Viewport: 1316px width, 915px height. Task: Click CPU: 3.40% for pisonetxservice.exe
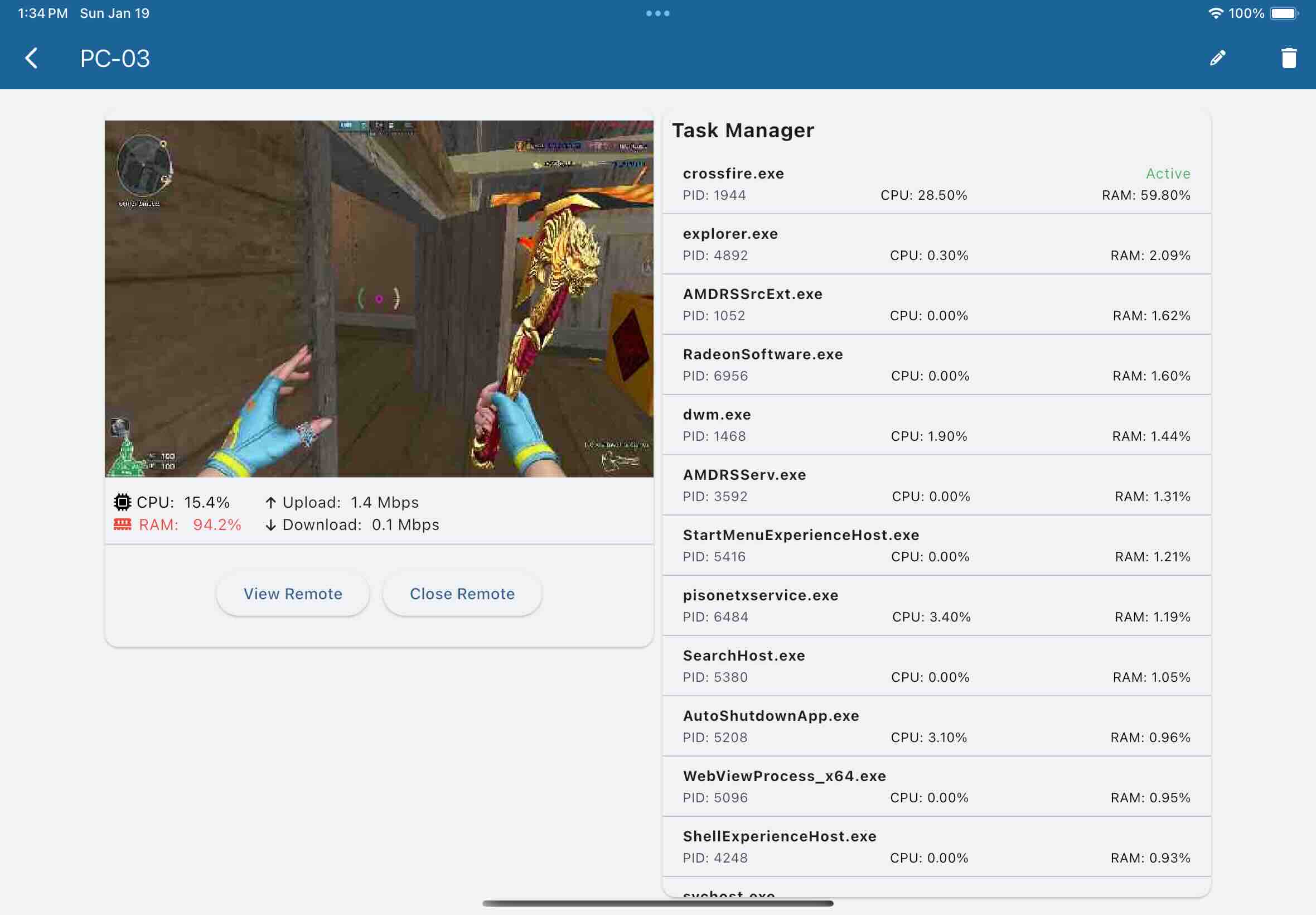tap(931, 617)
